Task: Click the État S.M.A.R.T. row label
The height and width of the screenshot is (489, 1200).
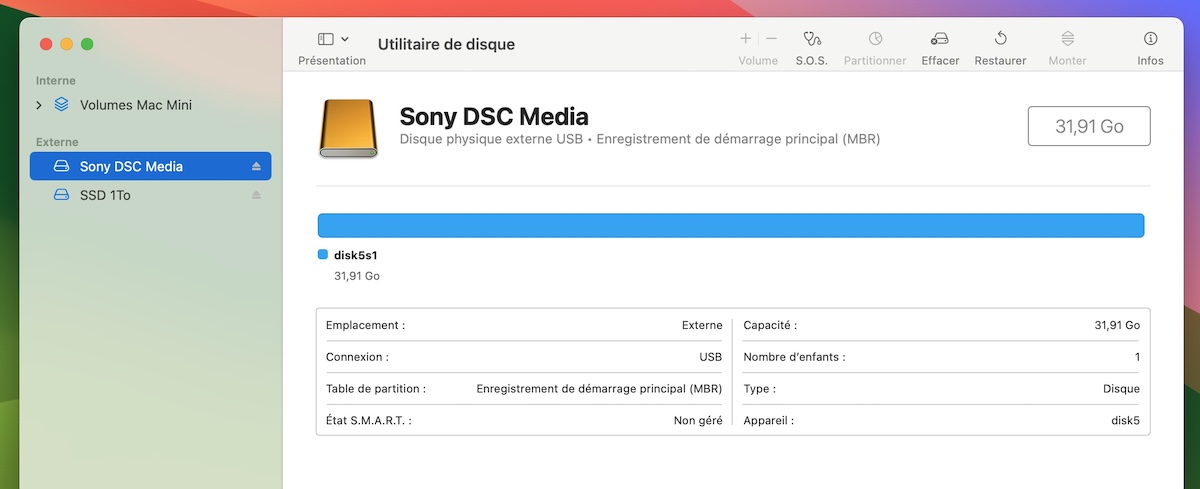Action: [369, 421]
